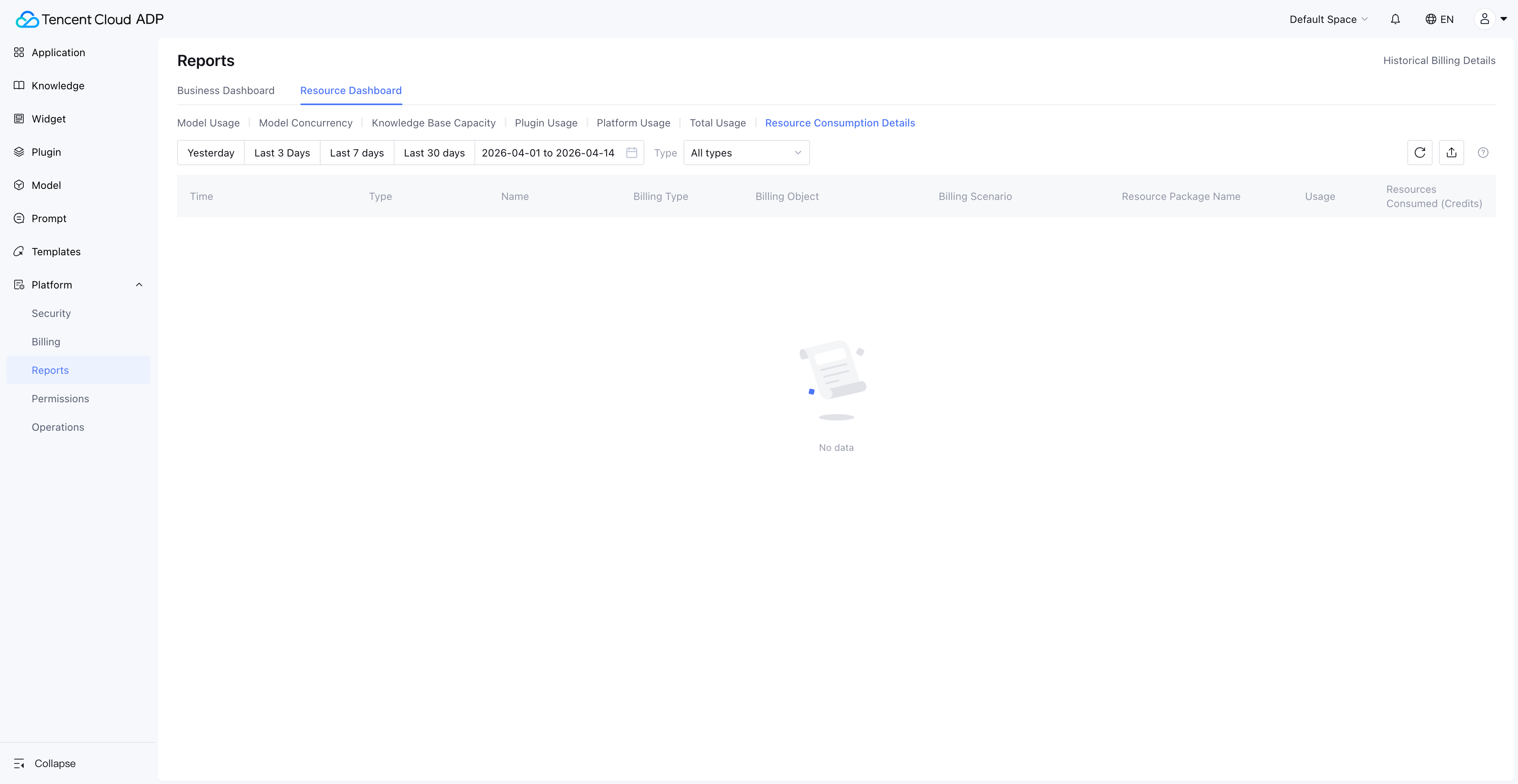Viewport: 1518px width, 784px height.
Task: Switch to the Business Dashboard tab
Action: (x=226, y=91)
